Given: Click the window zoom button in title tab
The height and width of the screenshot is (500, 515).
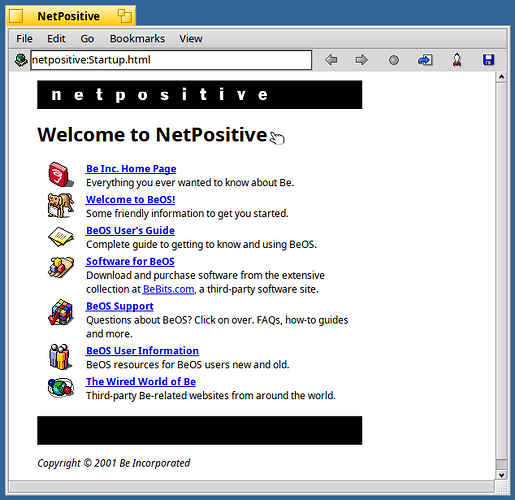Looking at the screenshot, I should [x=125, y=16].
